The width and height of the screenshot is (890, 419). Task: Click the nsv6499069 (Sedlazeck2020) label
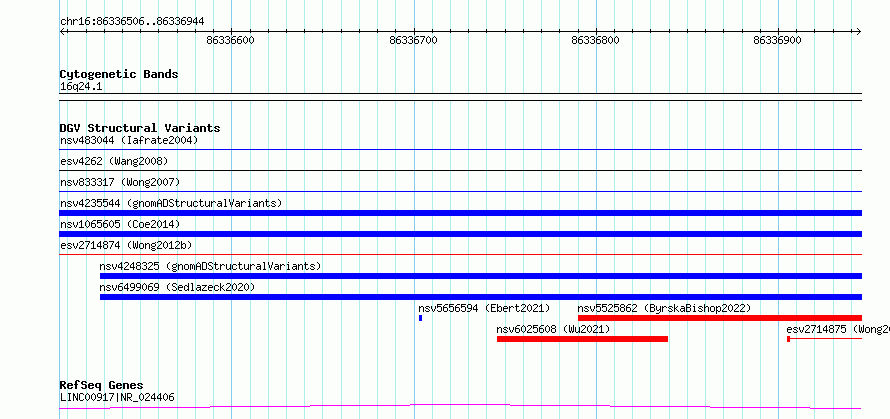pos(177,287)
